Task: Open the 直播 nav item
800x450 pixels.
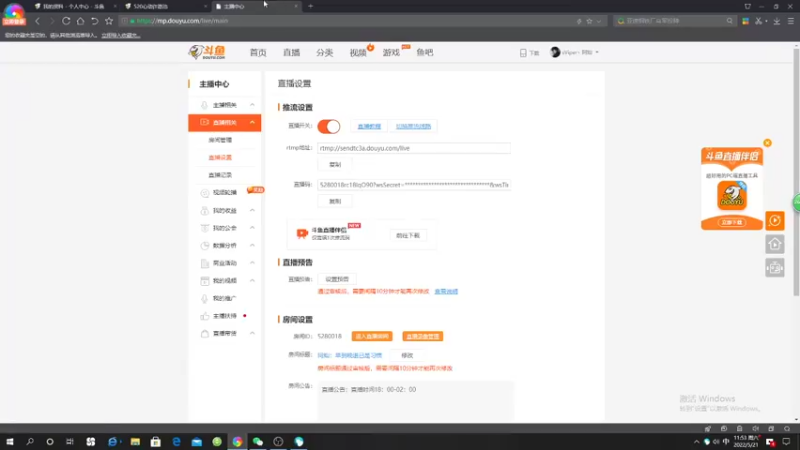Action: click(x=291, y=53)
